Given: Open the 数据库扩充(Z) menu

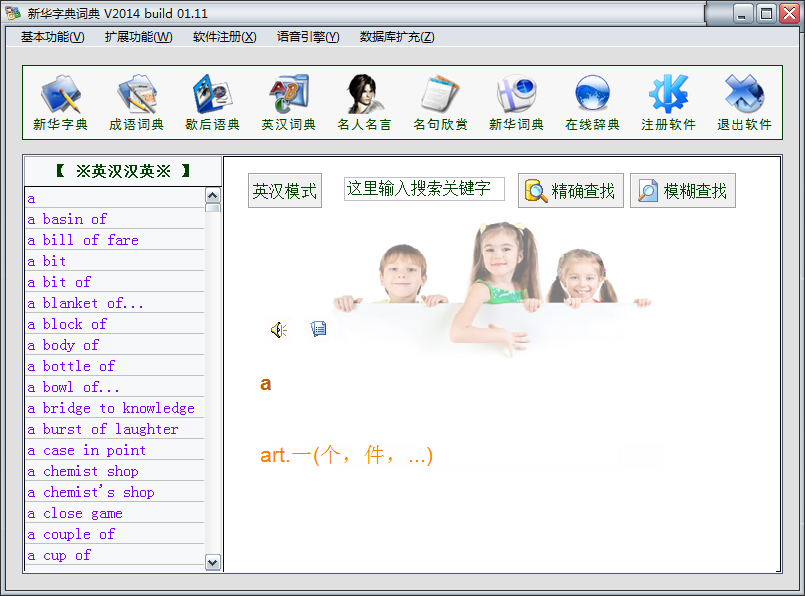Looking at the screenshot, I should 397,37.
